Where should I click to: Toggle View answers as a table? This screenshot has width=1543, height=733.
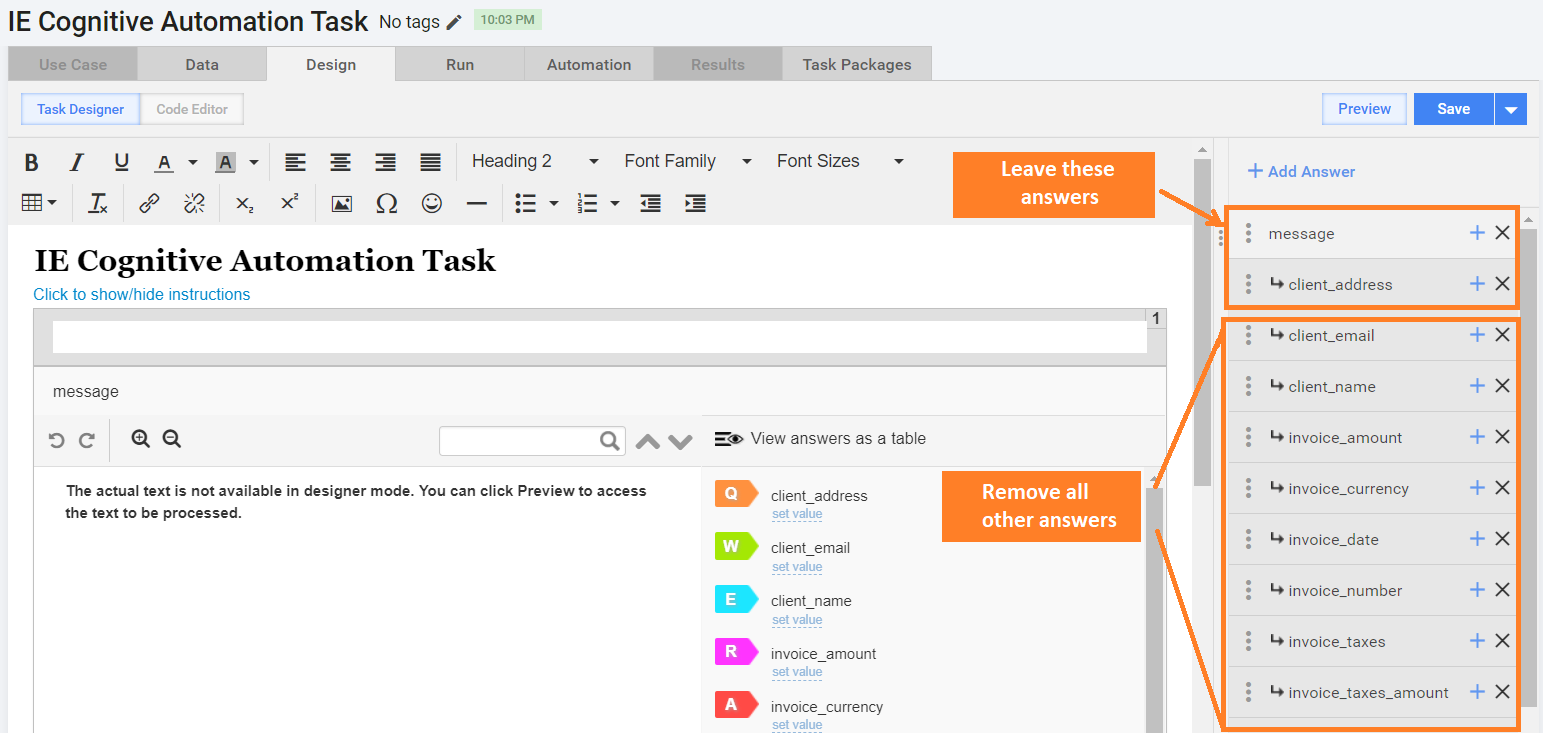(820, 438)
